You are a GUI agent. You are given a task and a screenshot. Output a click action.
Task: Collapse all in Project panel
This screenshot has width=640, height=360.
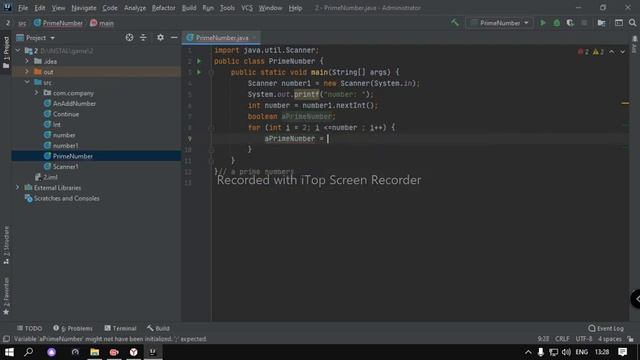tap(143, 38)
